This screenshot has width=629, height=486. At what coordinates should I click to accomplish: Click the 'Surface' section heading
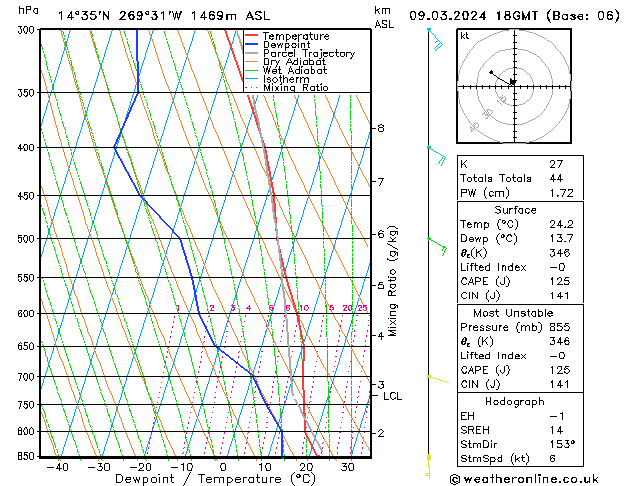515,210
